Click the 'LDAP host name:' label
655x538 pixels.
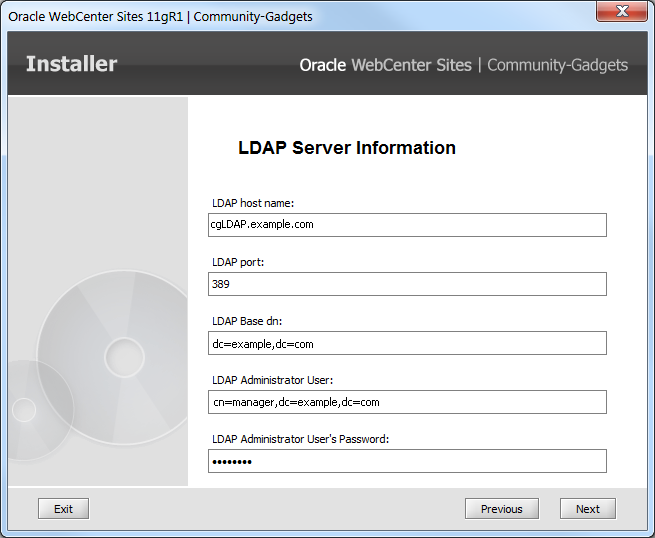[x=253, y=203]
